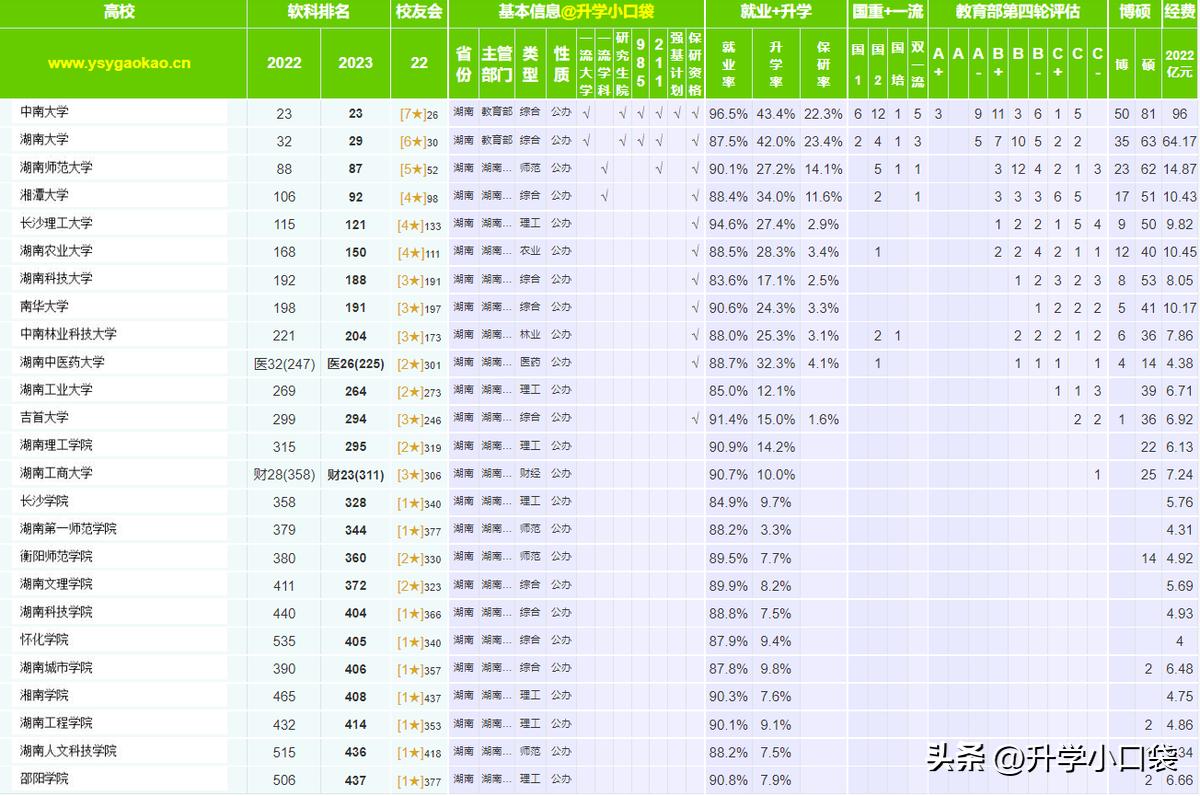1200x796 pixels.
Task: Click the 湖南农业大学 school name
Action: (56, 252)
